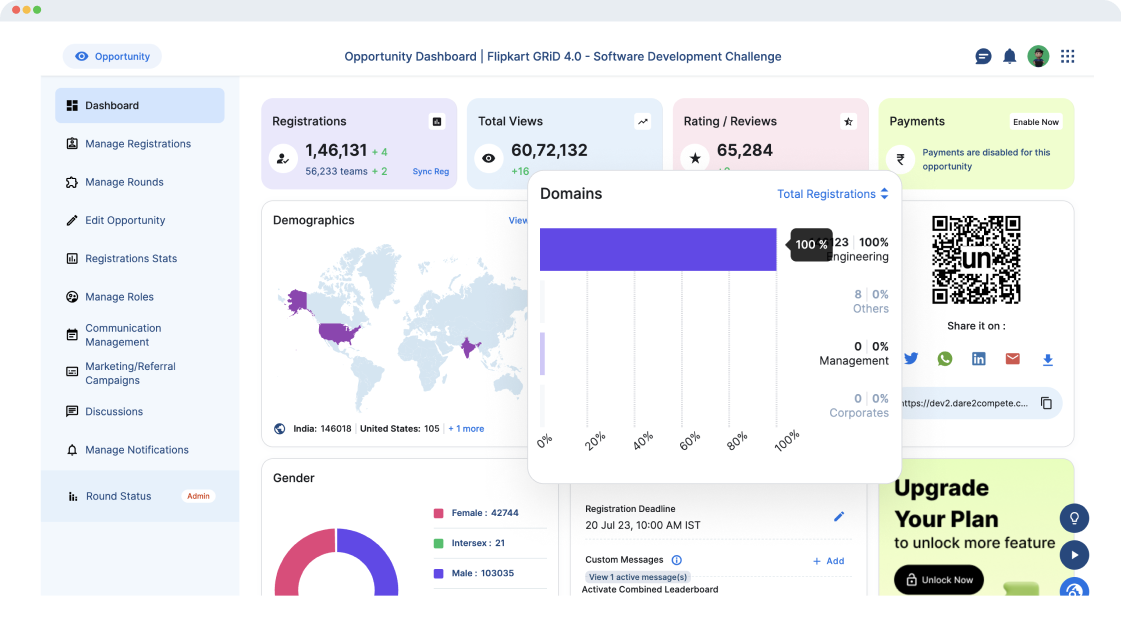Click the Registrations person icon
This screenshot has height=626, width=1122.
point(283,158)
